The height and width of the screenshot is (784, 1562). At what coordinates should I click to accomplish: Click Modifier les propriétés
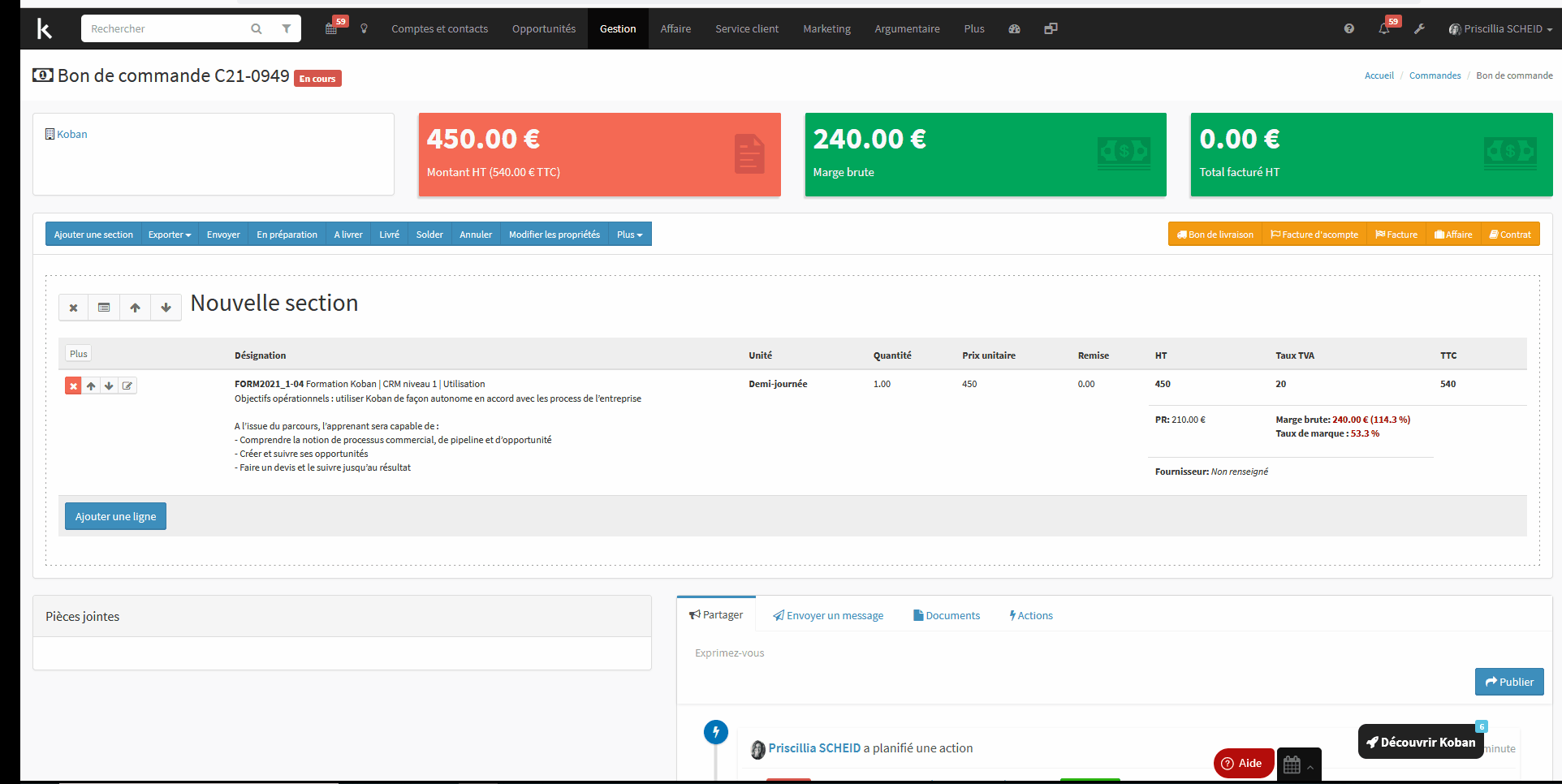click(x=554, y=235)
